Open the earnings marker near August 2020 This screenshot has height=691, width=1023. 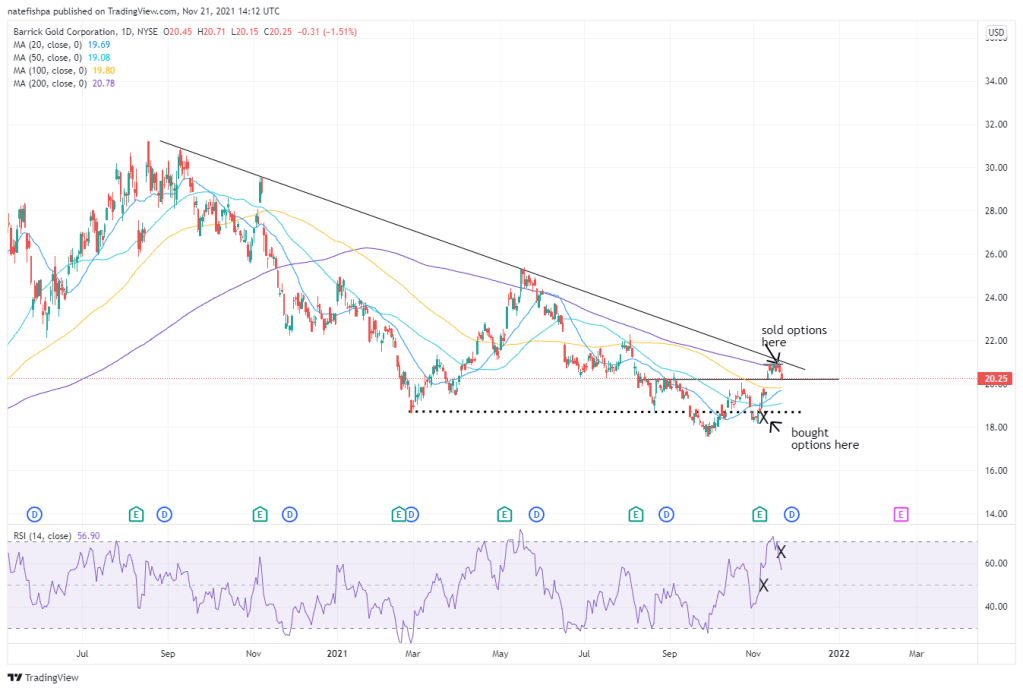click(x=136, y=514)
